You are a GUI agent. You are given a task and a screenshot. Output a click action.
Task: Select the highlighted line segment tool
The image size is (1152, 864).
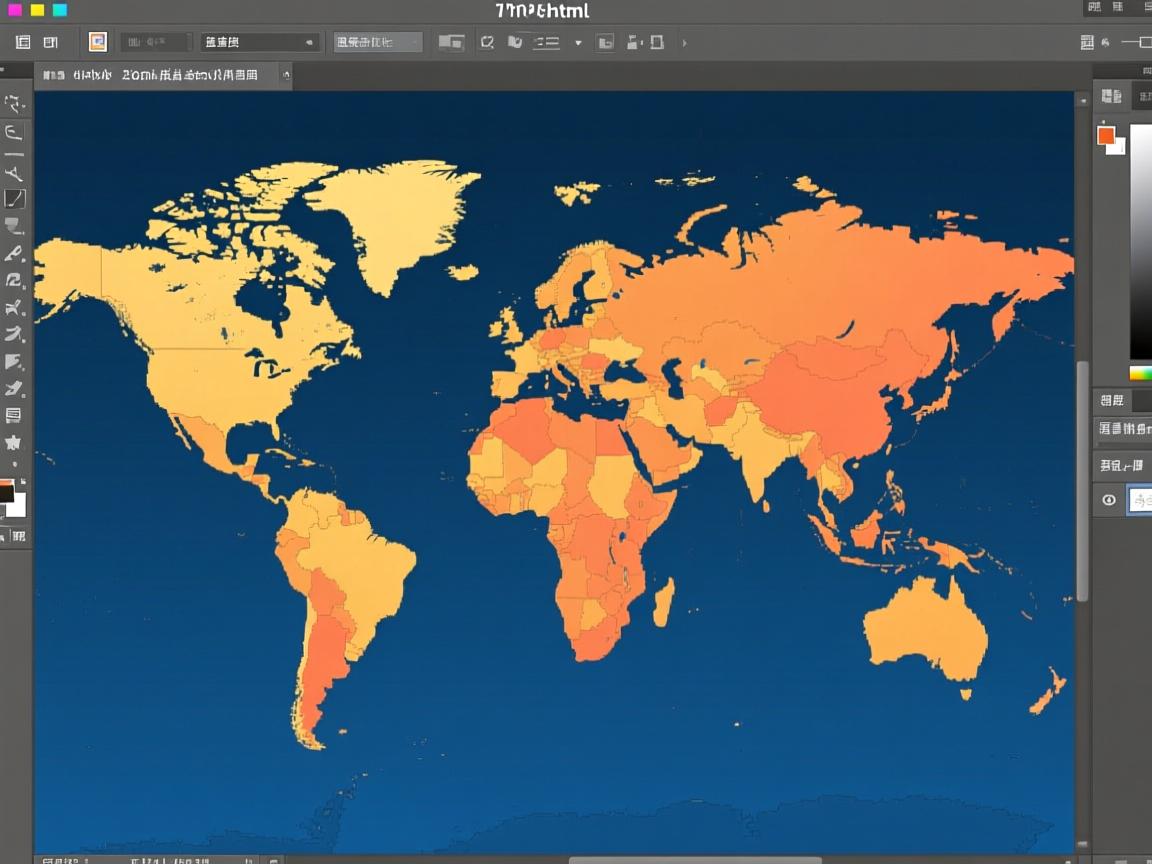(x=14, y=199)
